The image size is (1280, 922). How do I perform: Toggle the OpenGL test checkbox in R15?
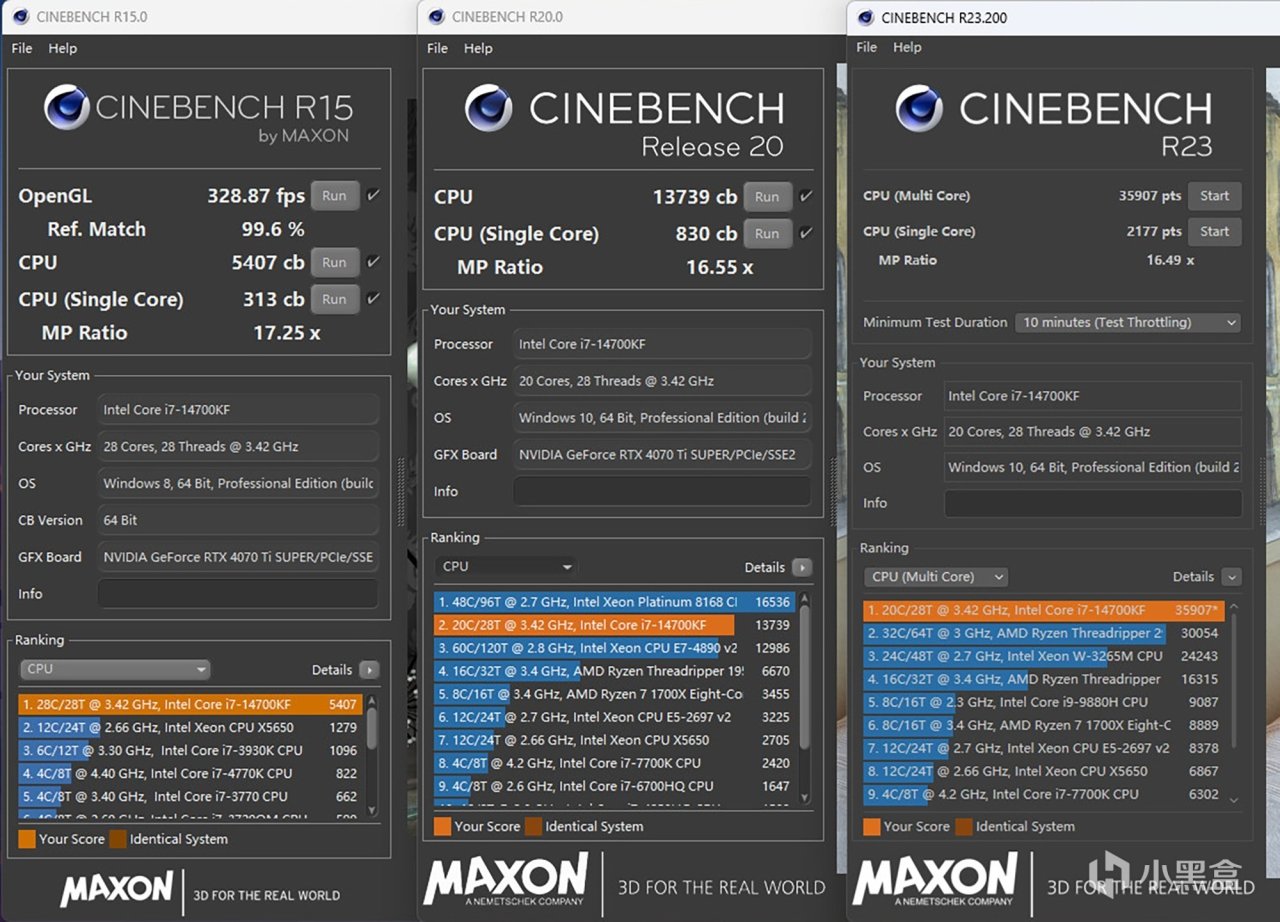click(x=373, y=196)
